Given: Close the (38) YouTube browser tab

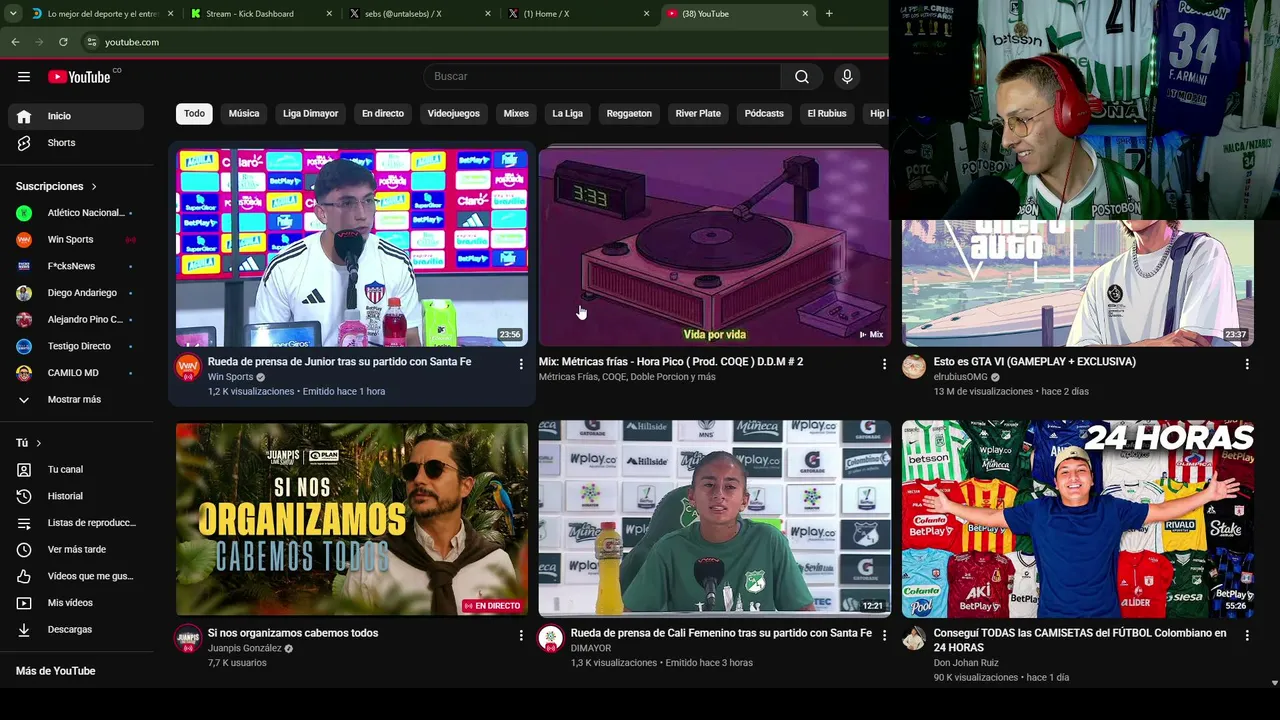Looking at the screenshot, I should (805, 14).
